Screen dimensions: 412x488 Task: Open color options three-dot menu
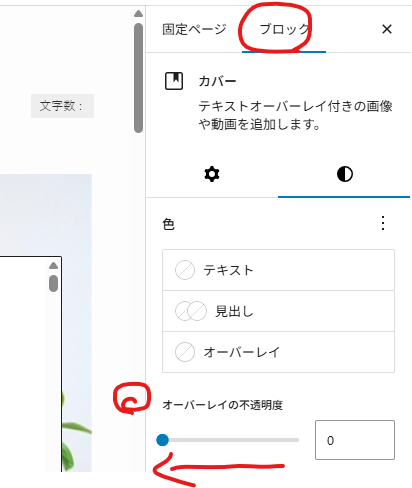tap(383, 223)
